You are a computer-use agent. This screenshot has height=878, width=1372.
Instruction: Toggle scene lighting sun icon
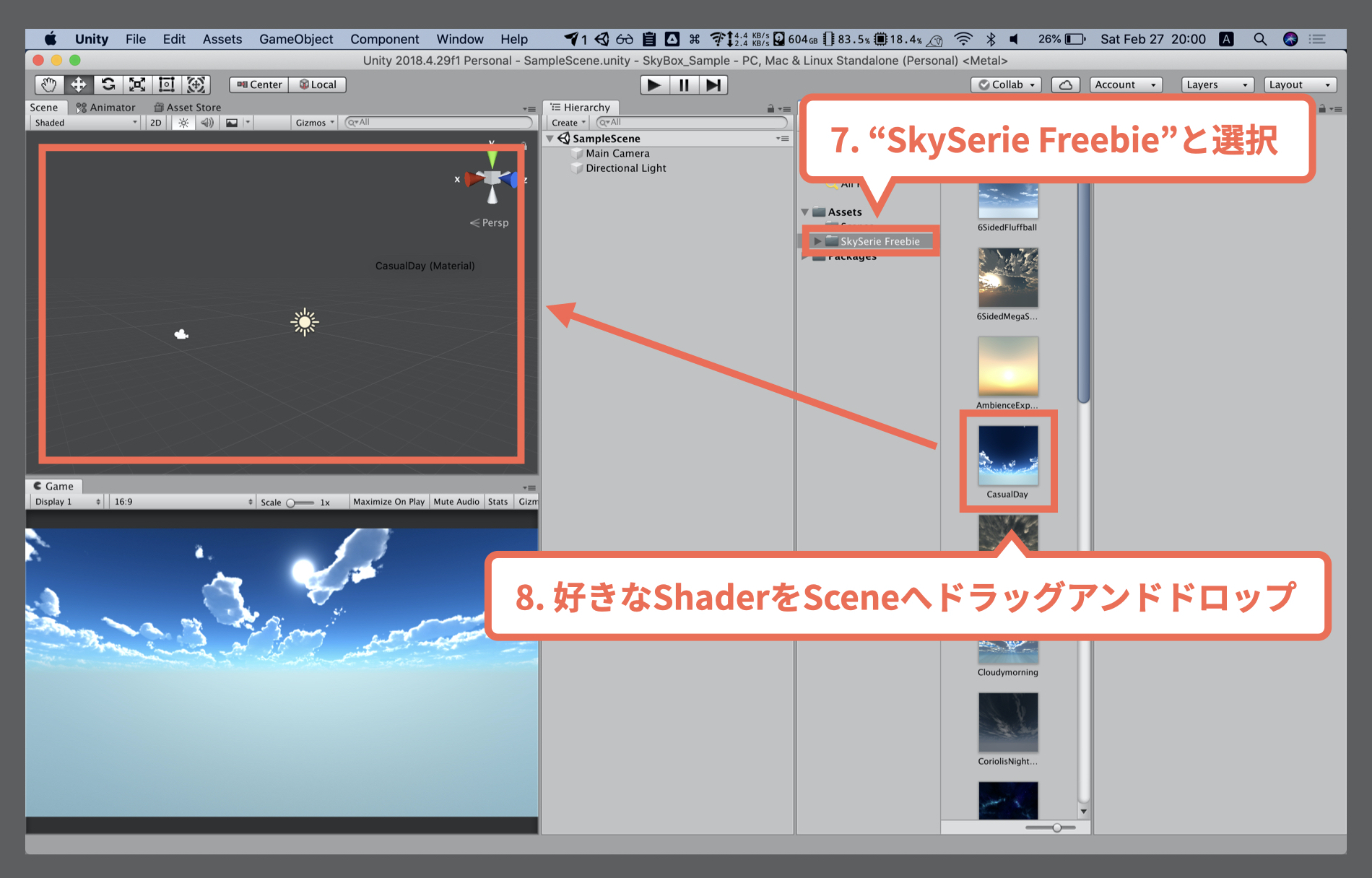(x=183, y=123)
